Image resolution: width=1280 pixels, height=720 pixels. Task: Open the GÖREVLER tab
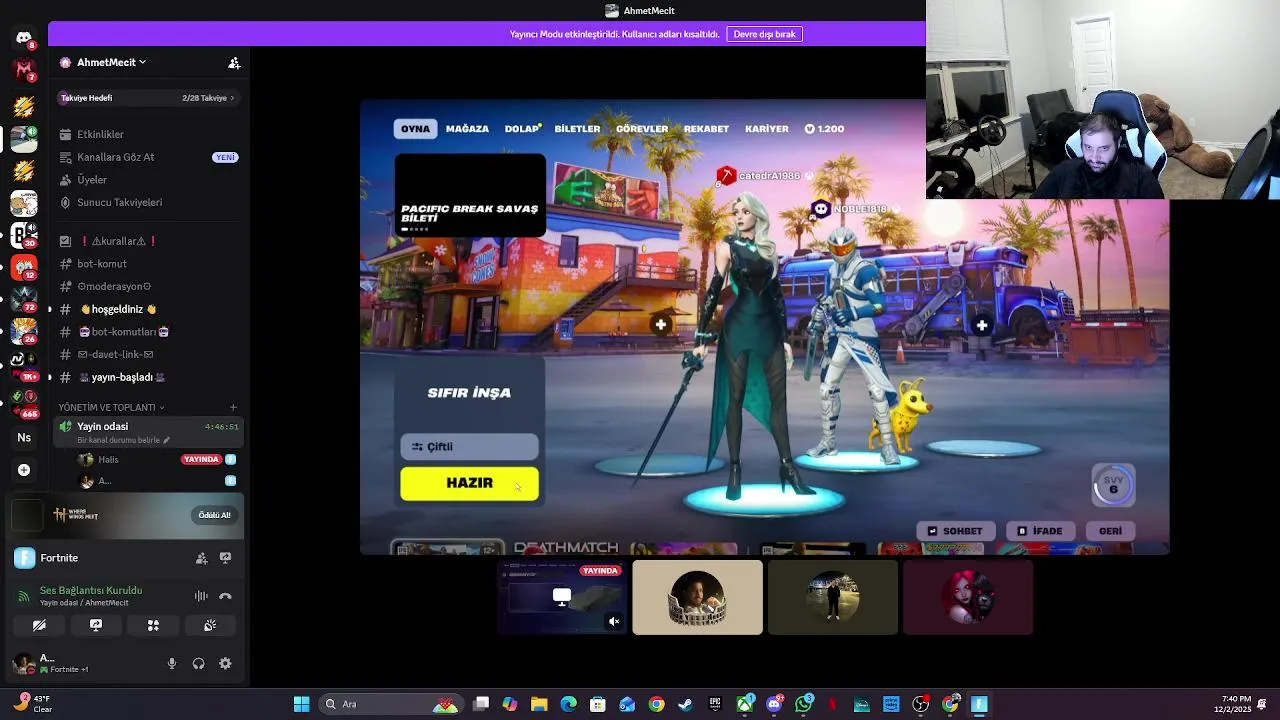click(642, 129)
